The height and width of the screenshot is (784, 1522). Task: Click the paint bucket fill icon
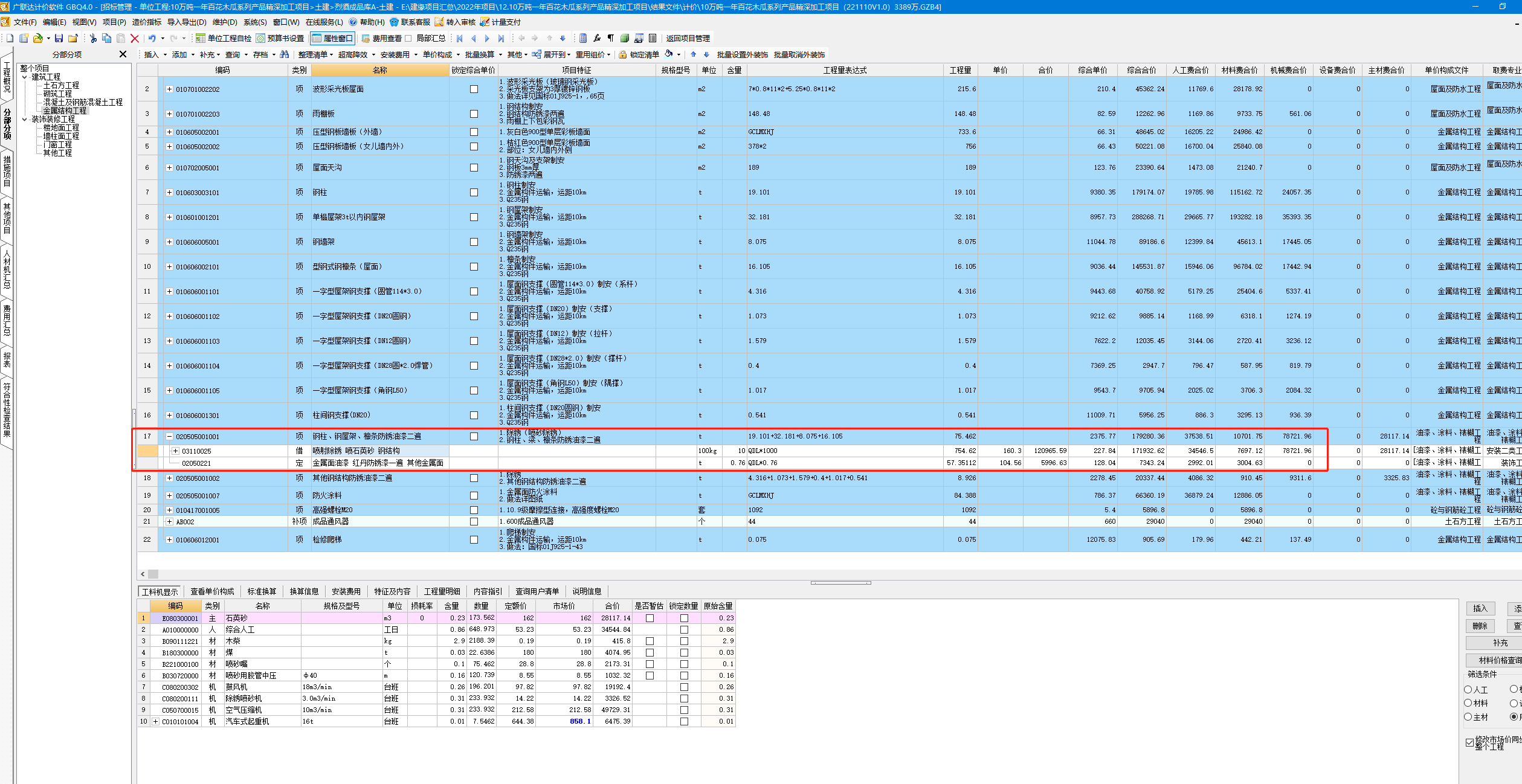669,54
